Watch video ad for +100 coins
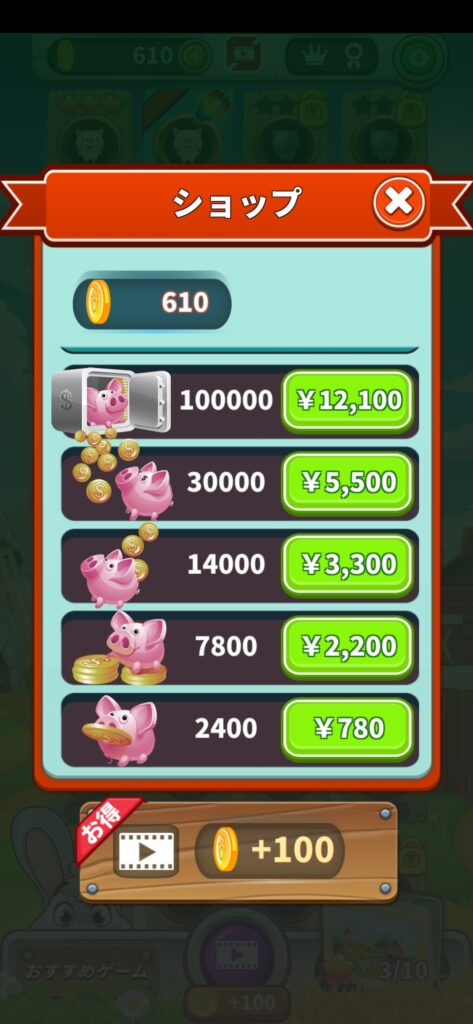 [x=238, y=852]
